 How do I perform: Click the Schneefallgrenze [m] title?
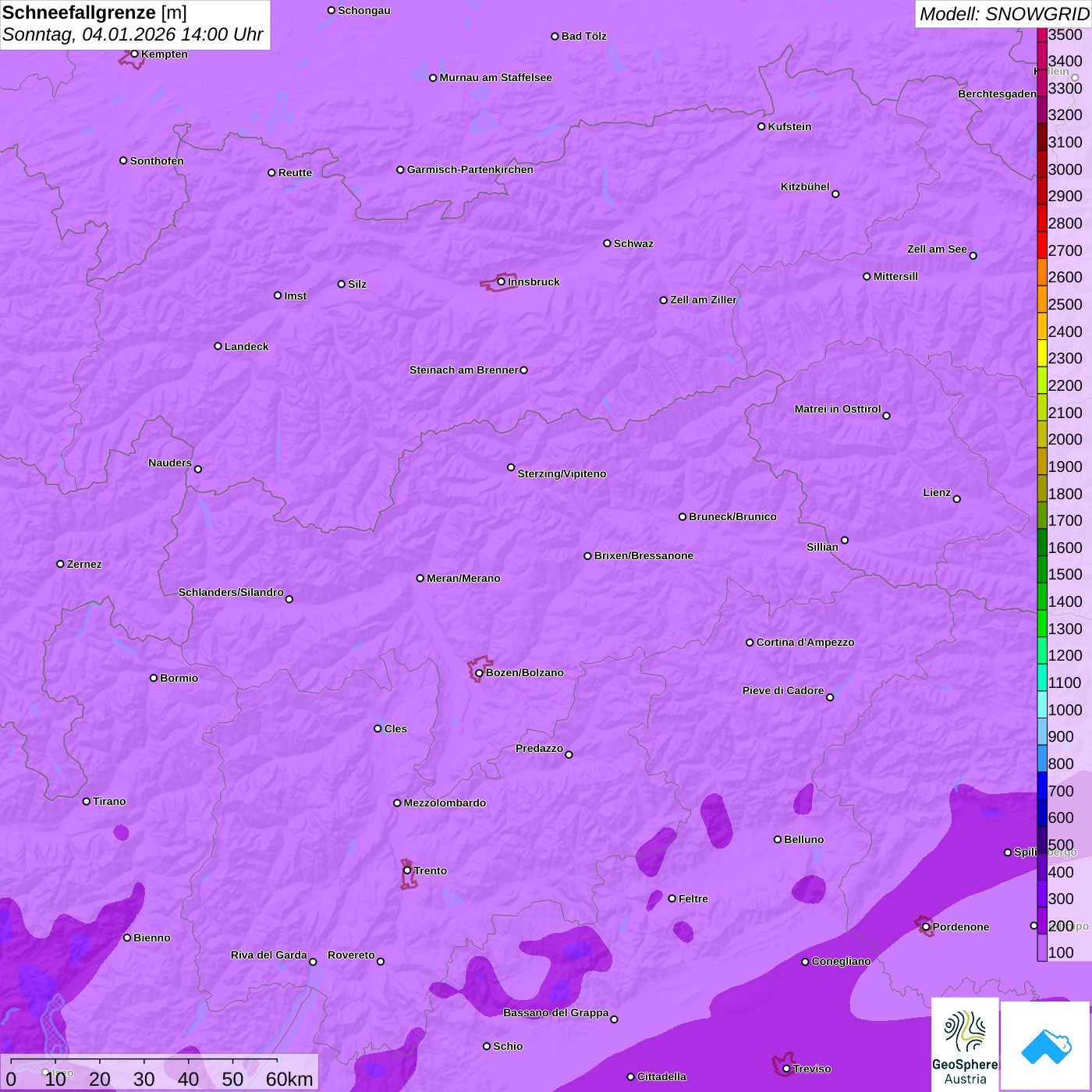94,12
